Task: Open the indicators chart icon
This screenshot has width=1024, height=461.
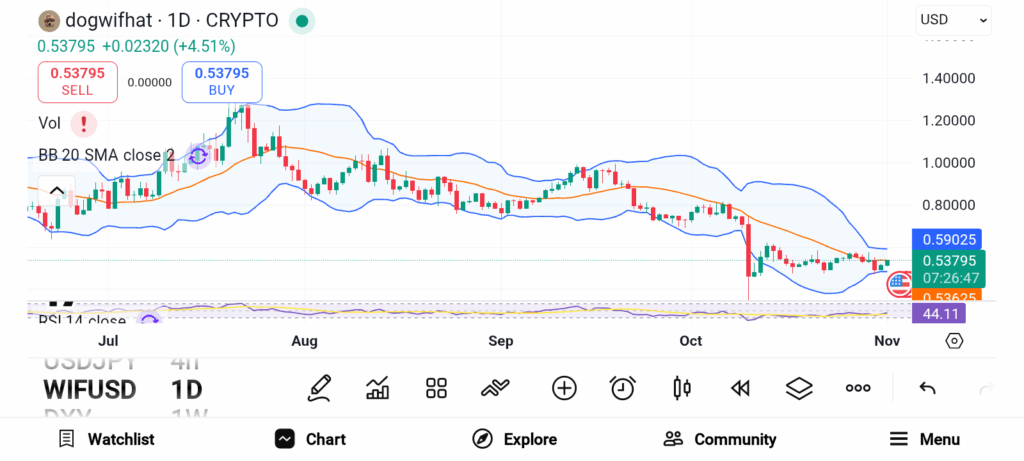Action: 378,388
